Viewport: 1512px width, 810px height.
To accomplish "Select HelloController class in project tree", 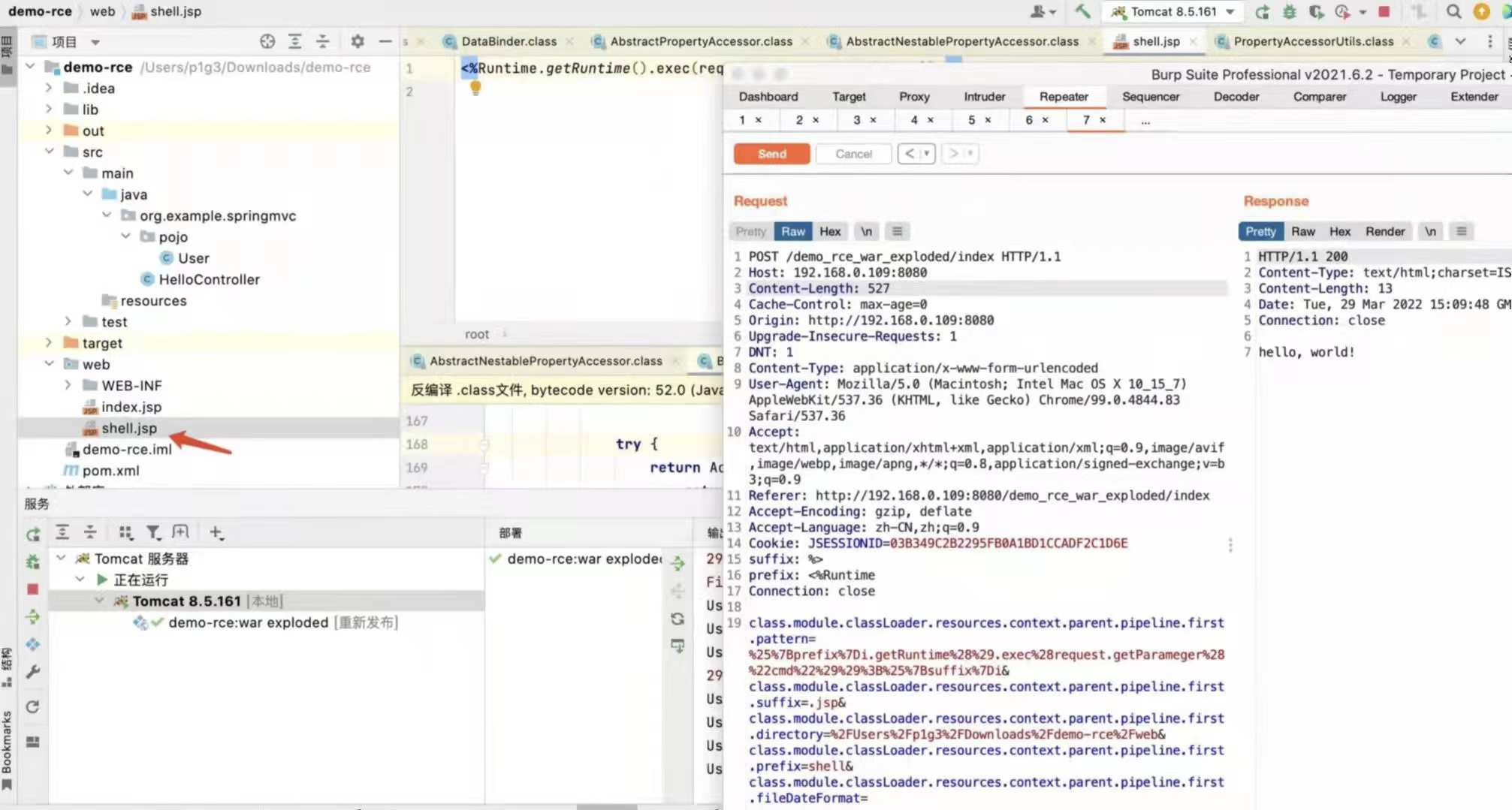I will click(209, 279).
